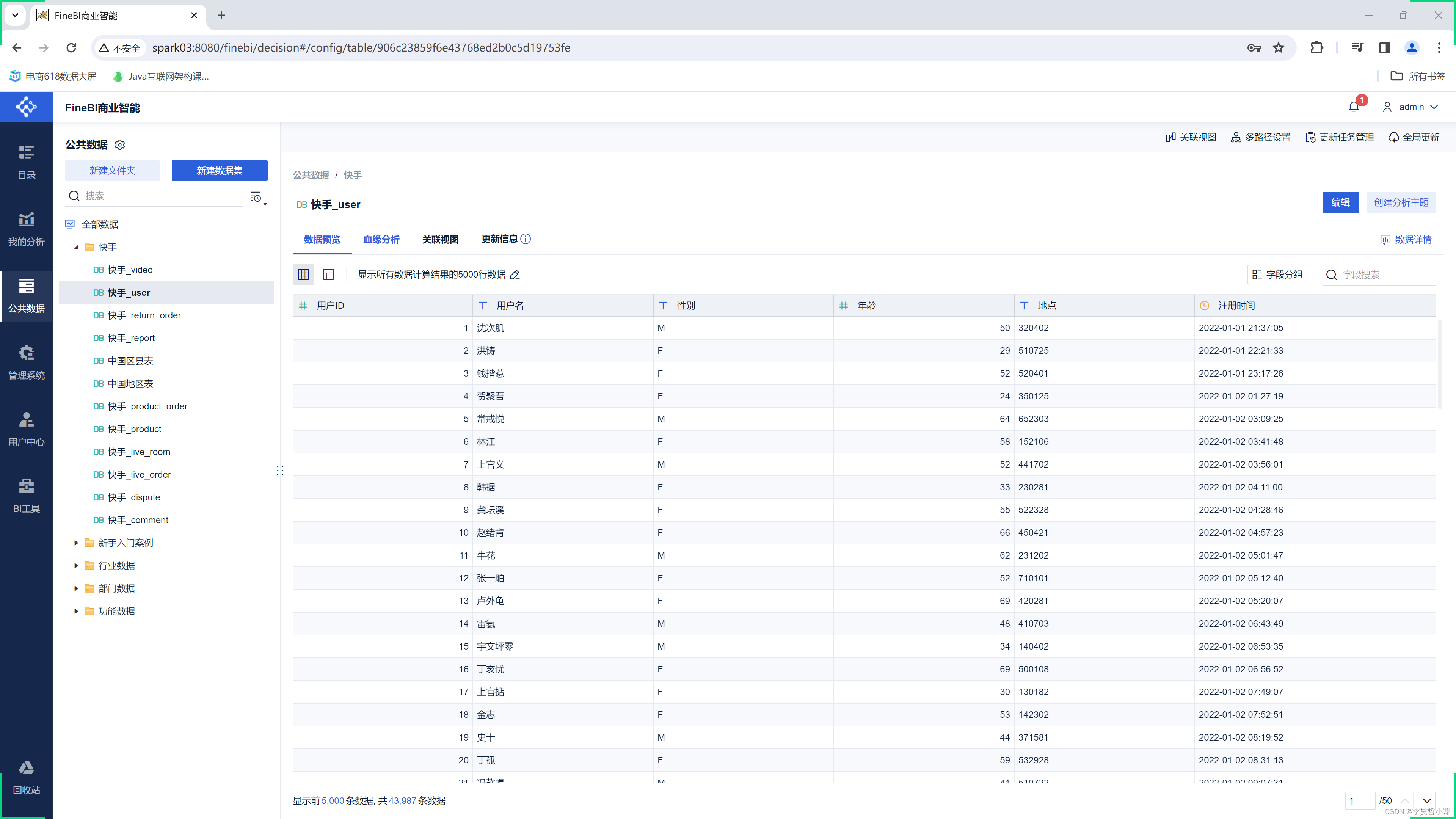Click the search sort/filter icon beside 搜索

[258, 197]
